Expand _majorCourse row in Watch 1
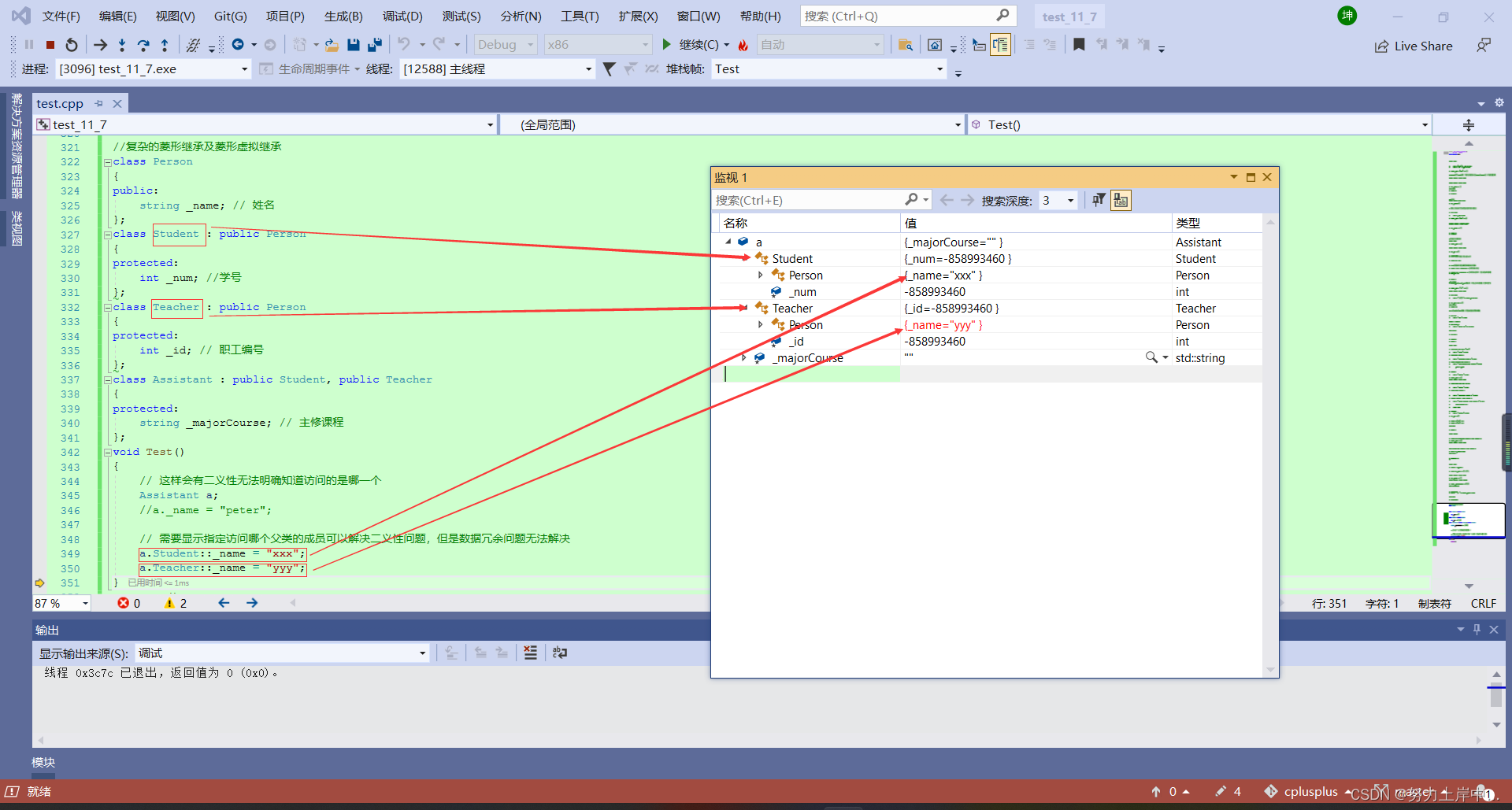Screen dimensions: 1512x810 pyautogui.click(x=744, y=357)
